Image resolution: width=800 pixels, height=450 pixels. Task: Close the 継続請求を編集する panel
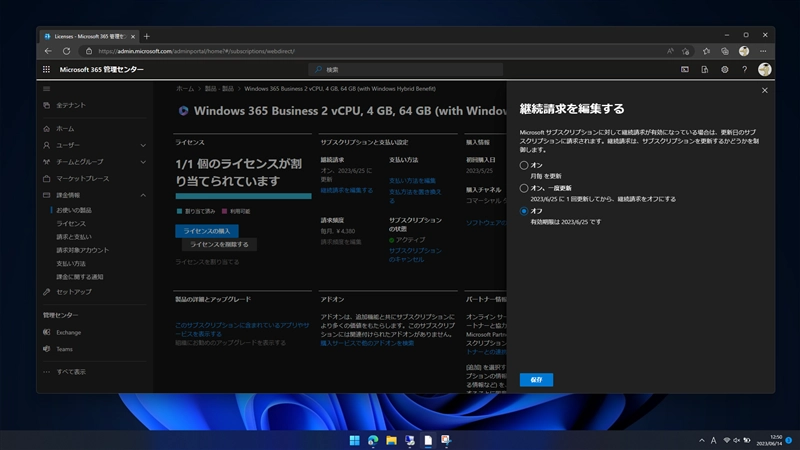click(764, 90)
